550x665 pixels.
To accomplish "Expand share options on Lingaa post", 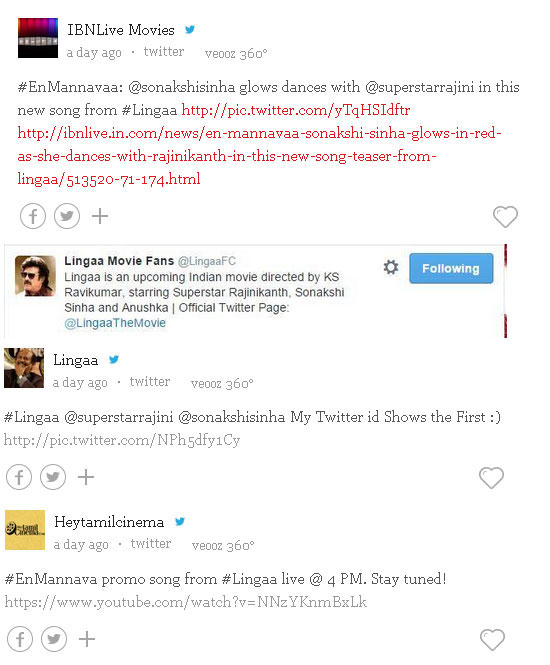I will [x=86, y=477].
